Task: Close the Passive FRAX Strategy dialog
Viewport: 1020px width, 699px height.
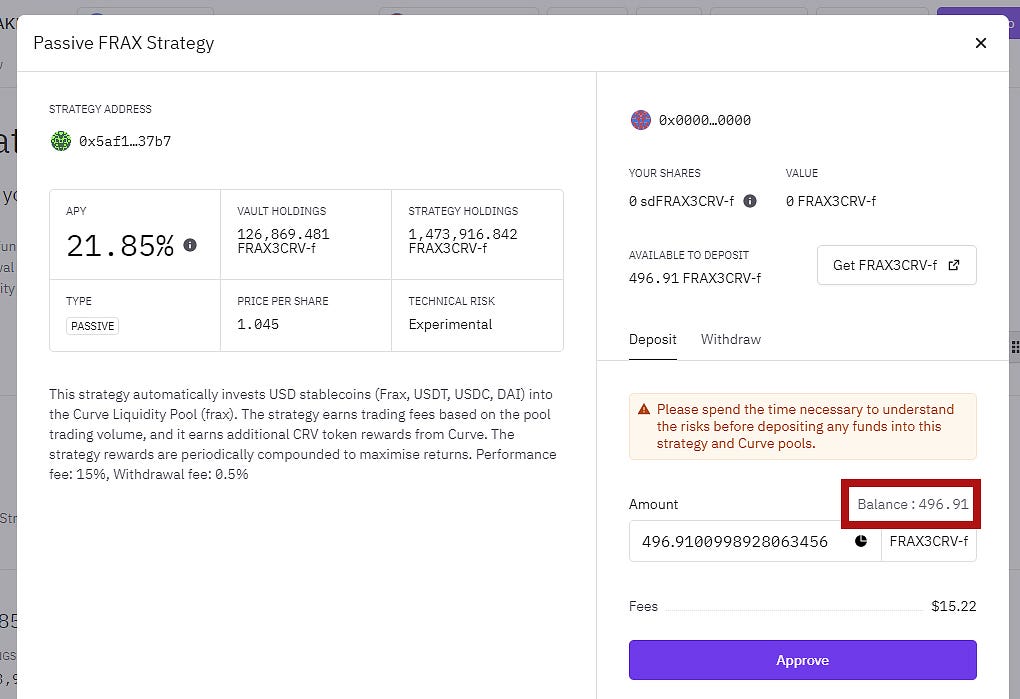Action: (980, 43)
